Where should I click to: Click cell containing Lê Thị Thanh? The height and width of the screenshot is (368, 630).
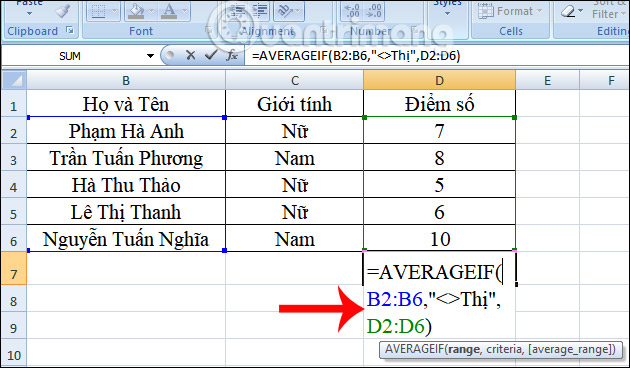pos(126,211)
